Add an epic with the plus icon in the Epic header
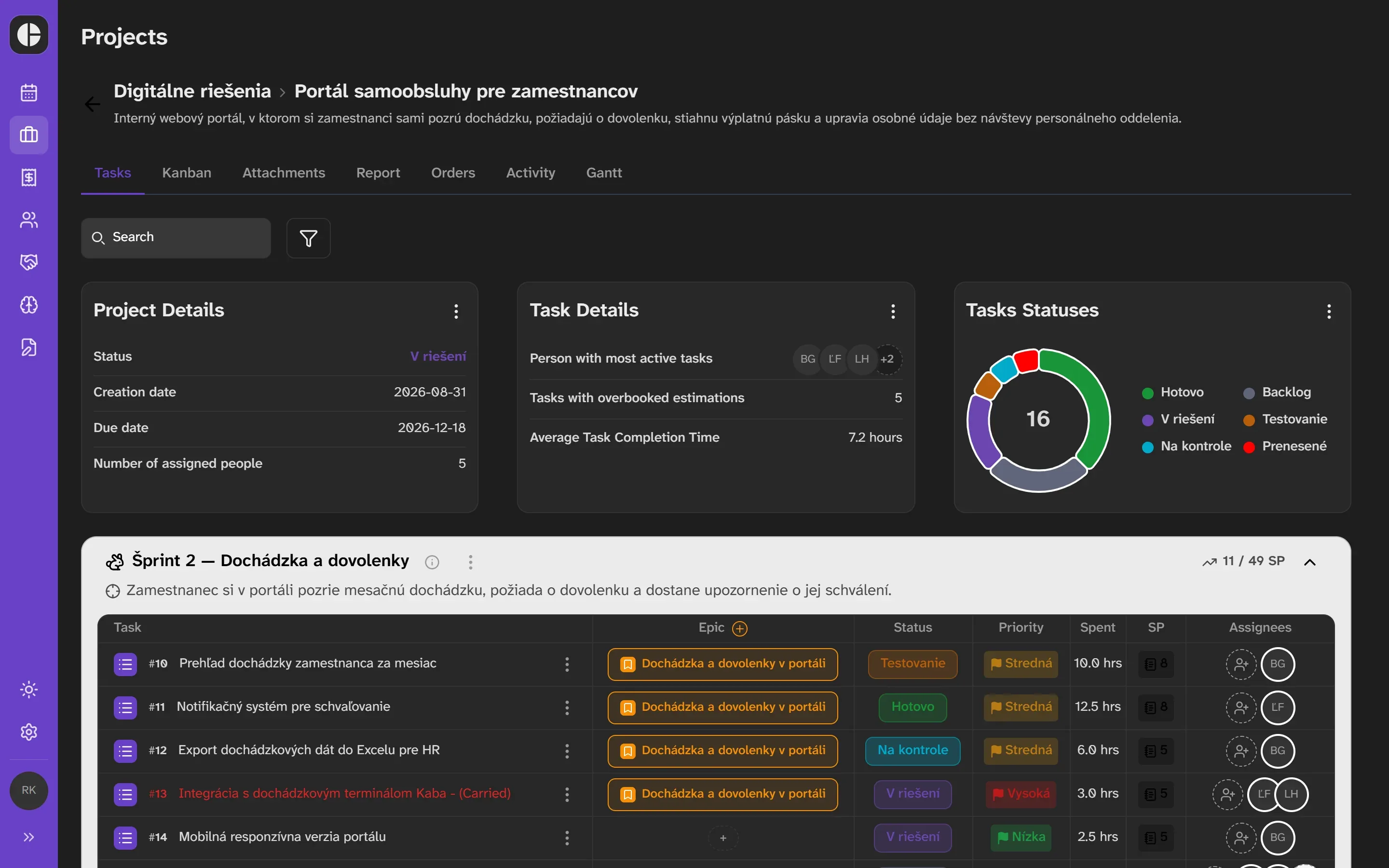Viewport: 1389px width, 868px height. pos(740,629)
